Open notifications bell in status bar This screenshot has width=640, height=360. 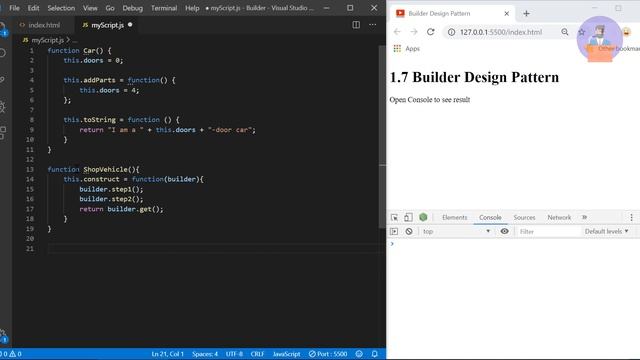pos(375,354)
